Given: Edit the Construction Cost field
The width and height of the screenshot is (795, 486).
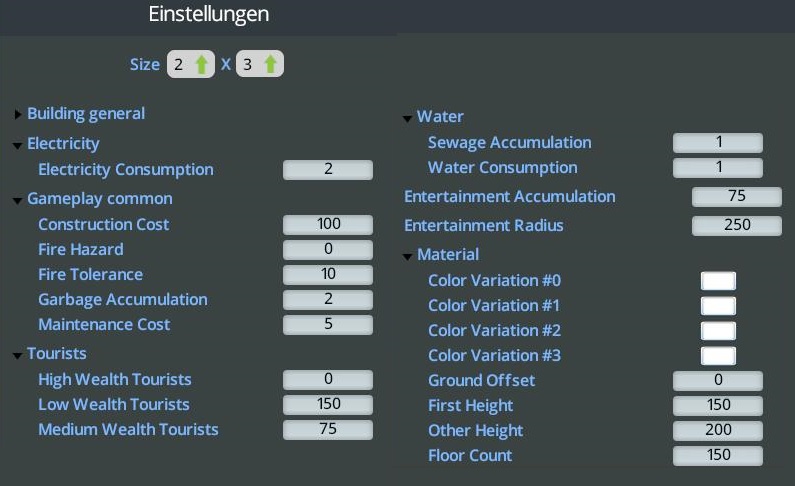Looking at the screenshot, I should [328, 225].
